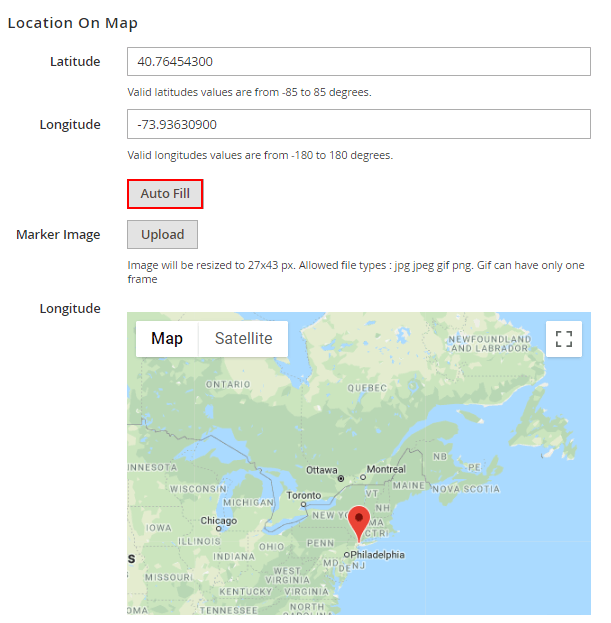Viewport: 611px width, 623px height.
Task: Click Toronto on the map
Action: point(304,495)
